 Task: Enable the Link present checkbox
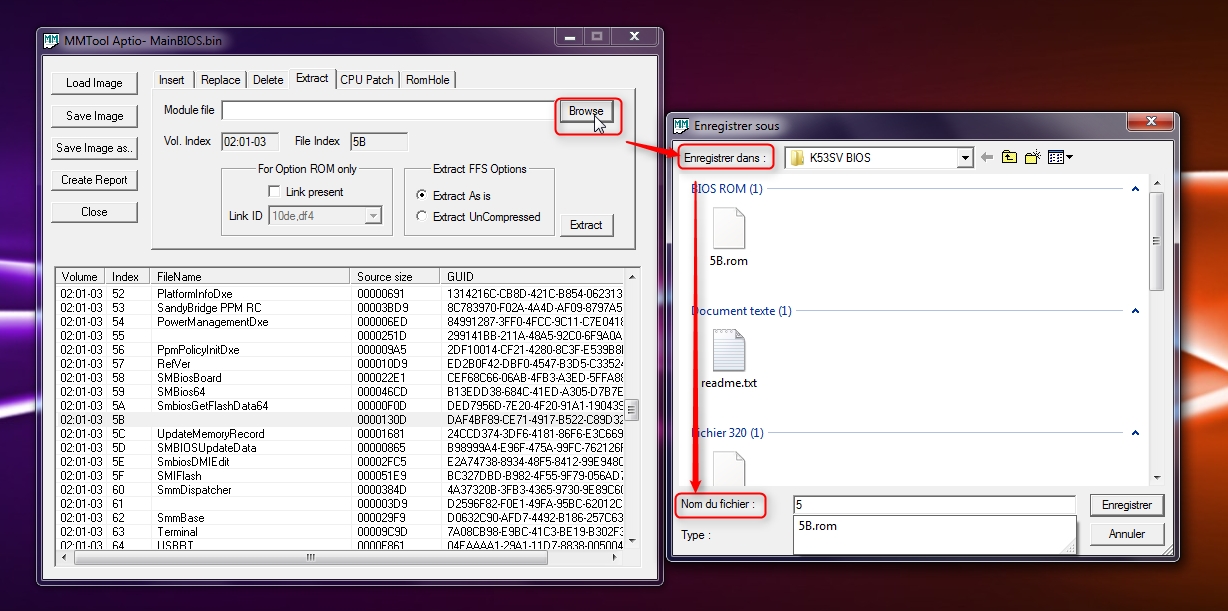(x=274, y=192)
